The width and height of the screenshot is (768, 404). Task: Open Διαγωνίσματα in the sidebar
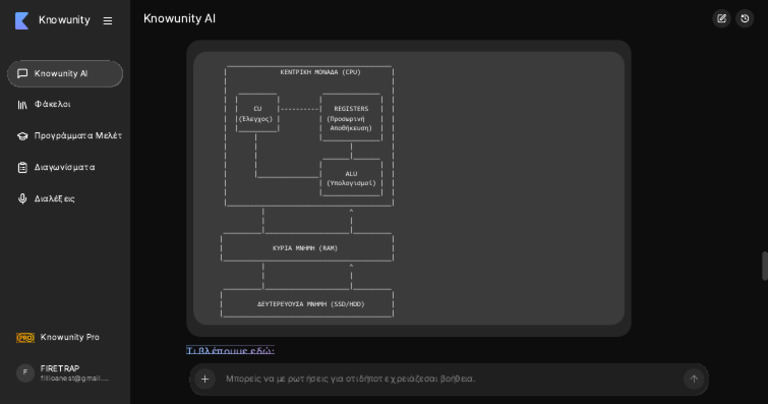point(65,167)
